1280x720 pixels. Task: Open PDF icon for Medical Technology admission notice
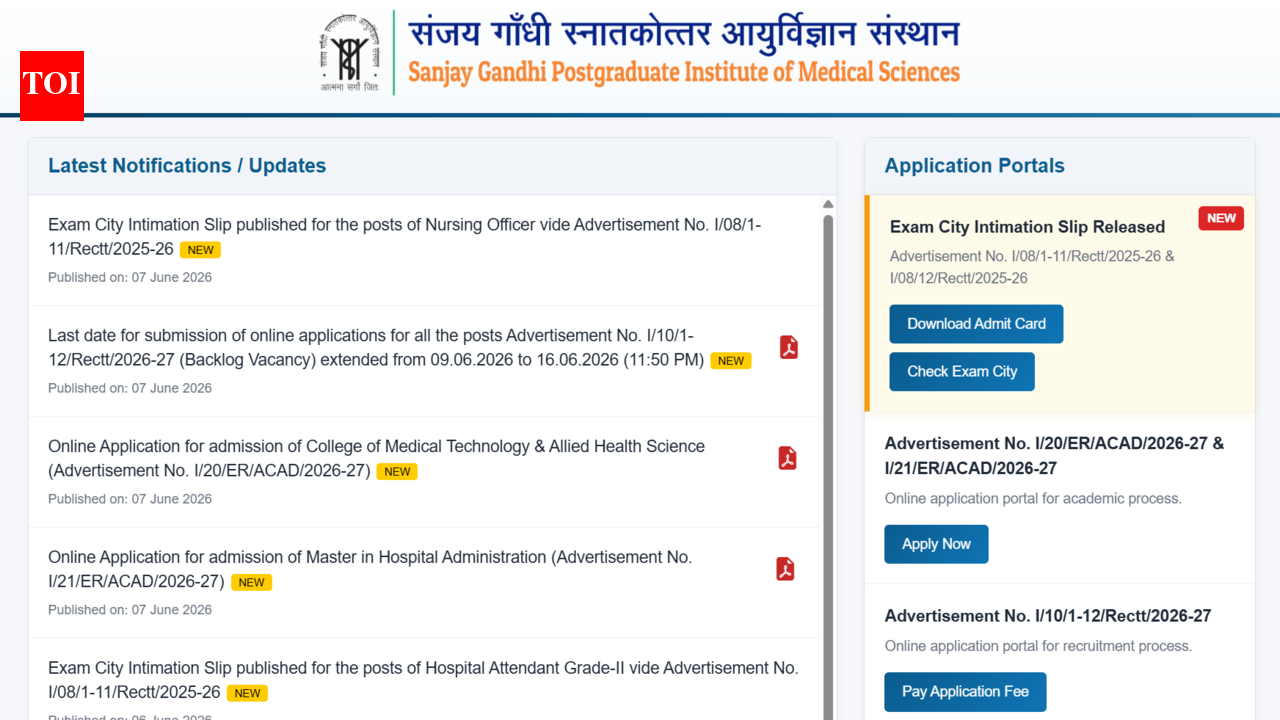tap(788, 458)
